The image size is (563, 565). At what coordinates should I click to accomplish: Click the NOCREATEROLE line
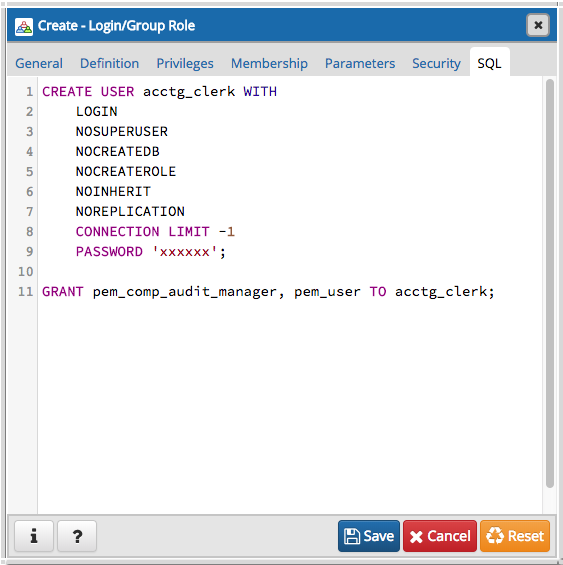coord(126,172)
